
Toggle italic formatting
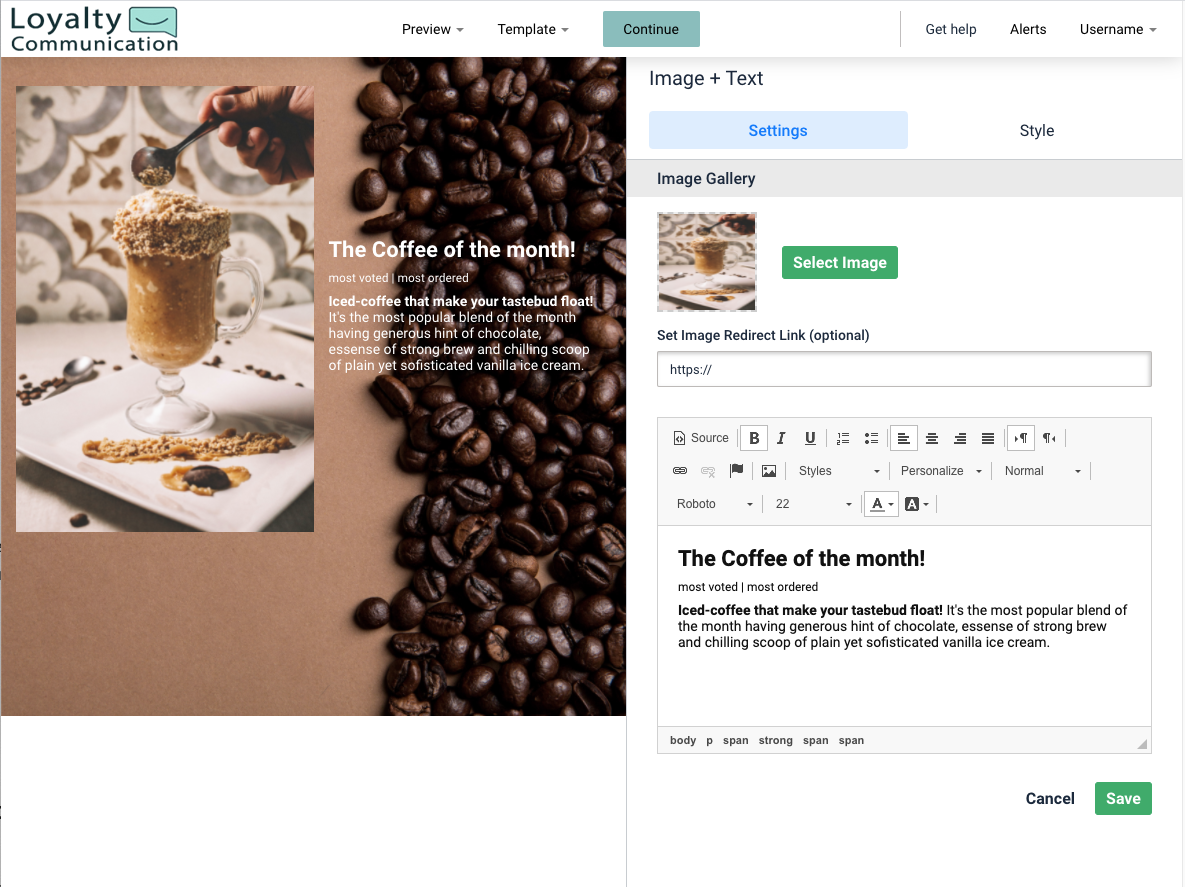pyautogui.click(x=781, y=437)
